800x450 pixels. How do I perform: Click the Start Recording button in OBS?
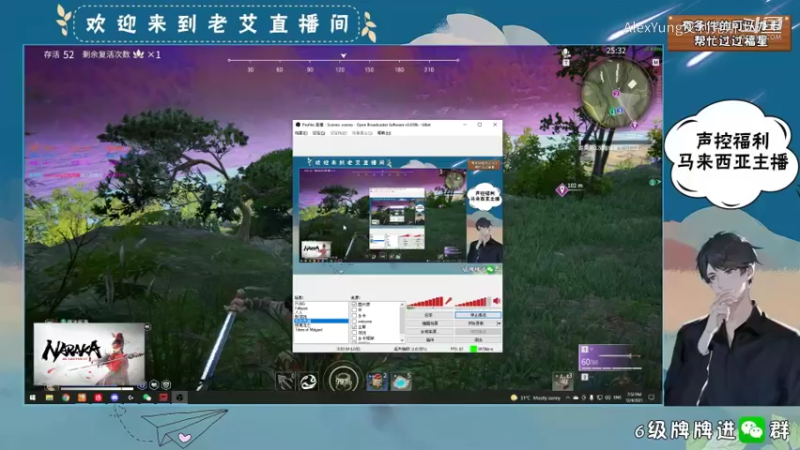point(476,323)
